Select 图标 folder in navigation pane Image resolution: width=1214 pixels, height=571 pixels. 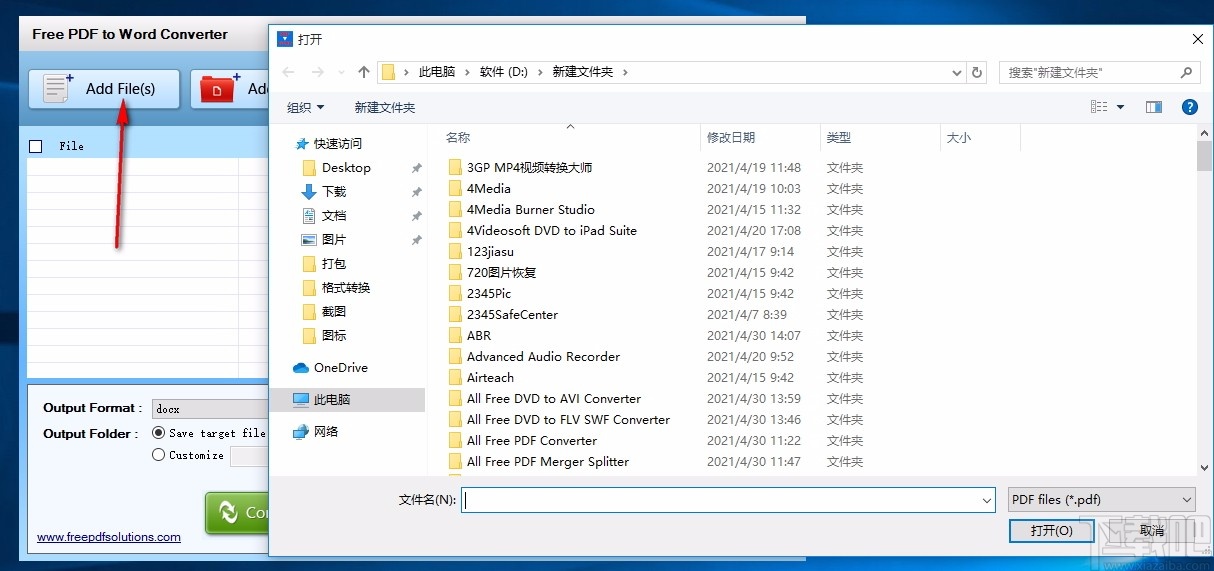click(x=334, y=336)
